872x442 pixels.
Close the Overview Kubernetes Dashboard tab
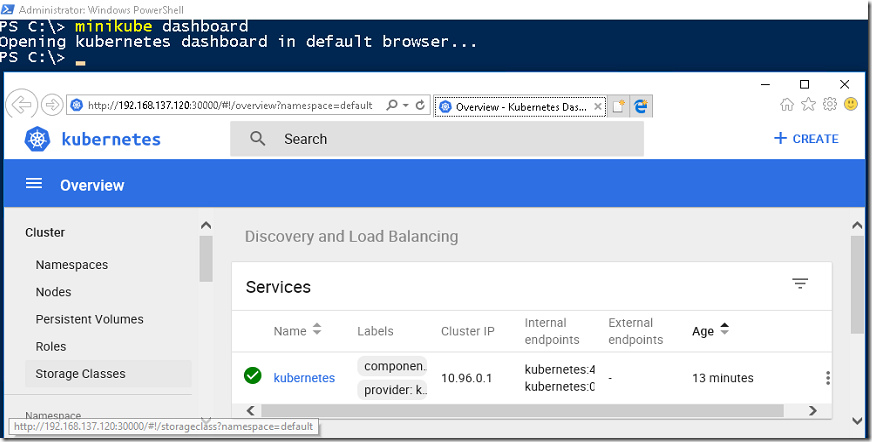click(x=598, y=106)
